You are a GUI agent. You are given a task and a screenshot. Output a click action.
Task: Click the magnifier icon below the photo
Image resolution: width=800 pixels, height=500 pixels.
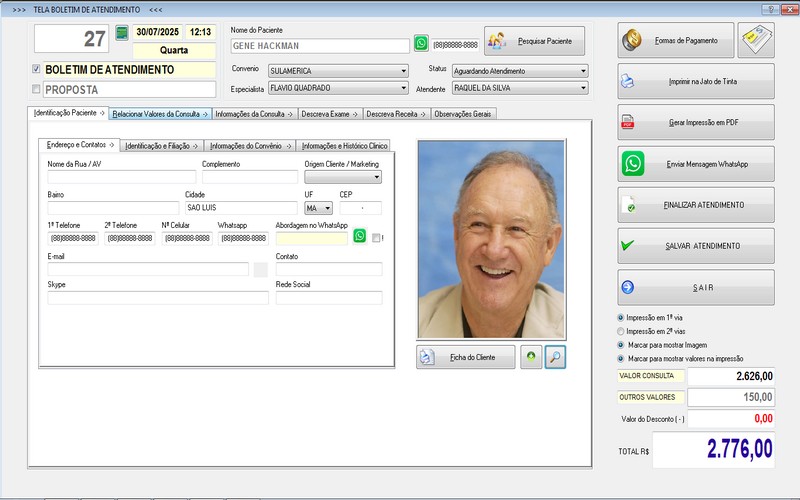(555, 357)
